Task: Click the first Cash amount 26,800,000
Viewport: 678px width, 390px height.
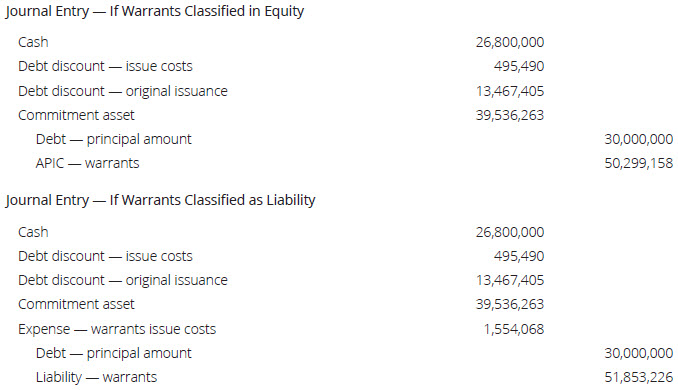Action: point(510,42)
